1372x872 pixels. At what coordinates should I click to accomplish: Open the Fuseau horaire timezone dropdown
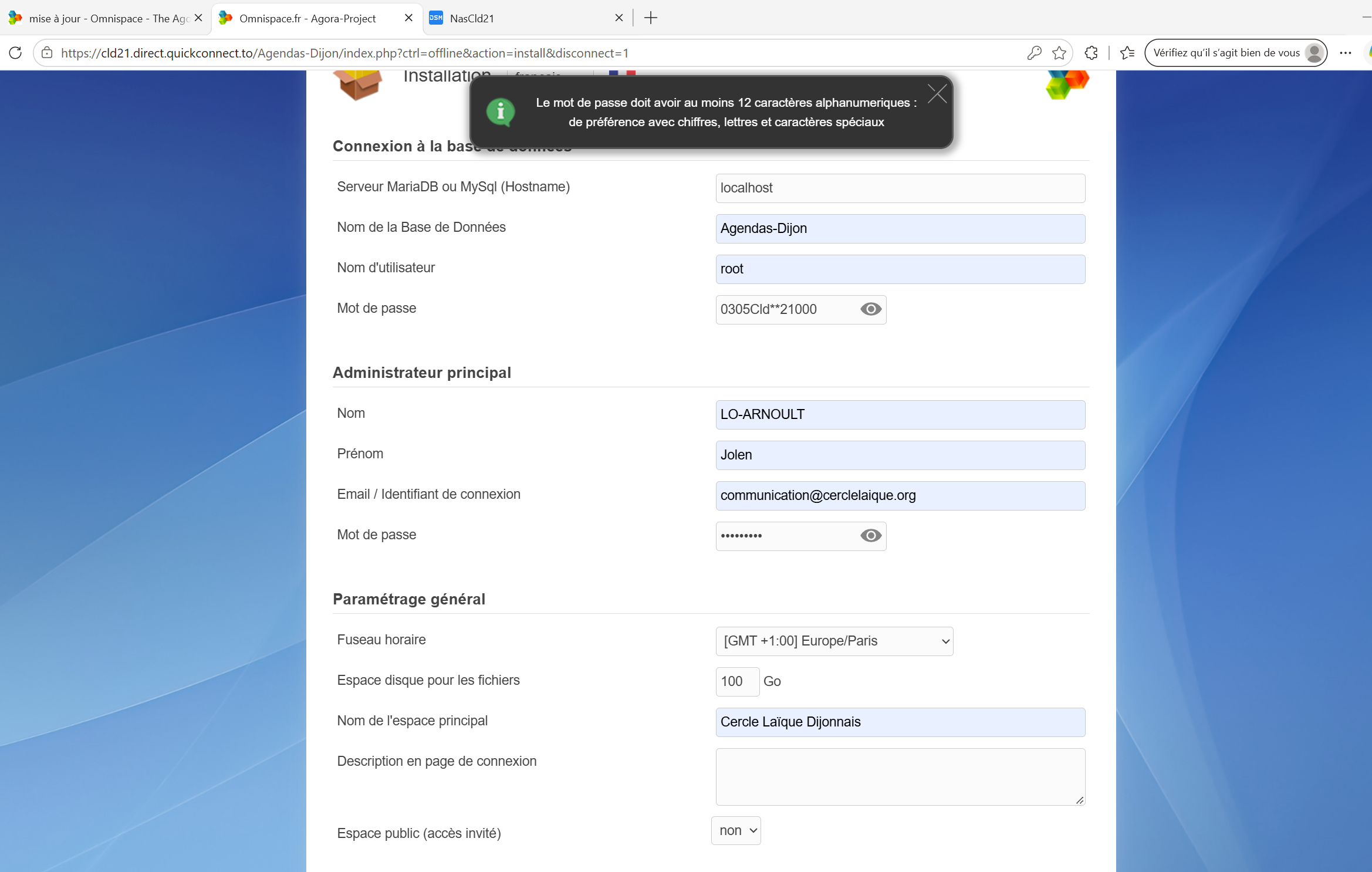834,641
